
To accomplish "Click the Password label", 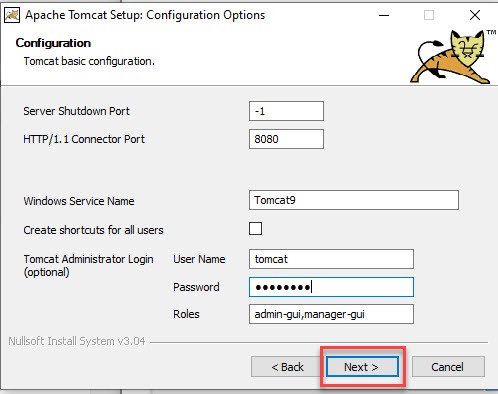I will coord(196,287).
